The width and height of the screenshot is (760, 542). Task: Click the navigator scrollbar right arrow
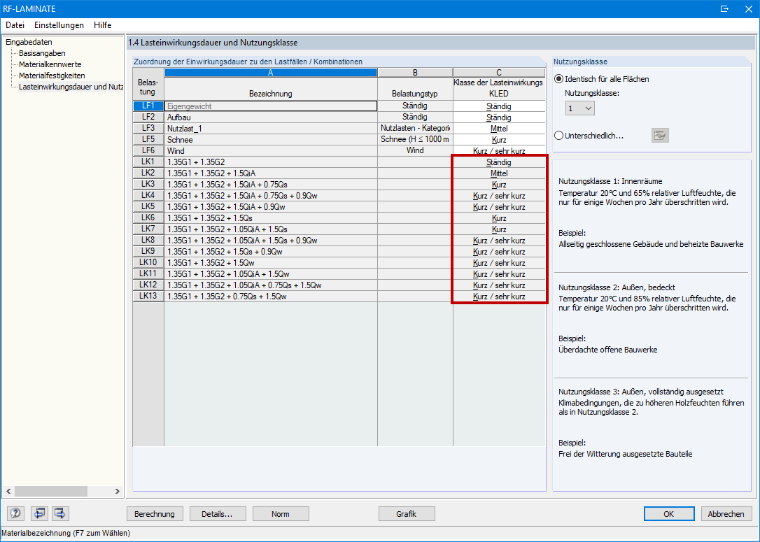tap(117, 491)
